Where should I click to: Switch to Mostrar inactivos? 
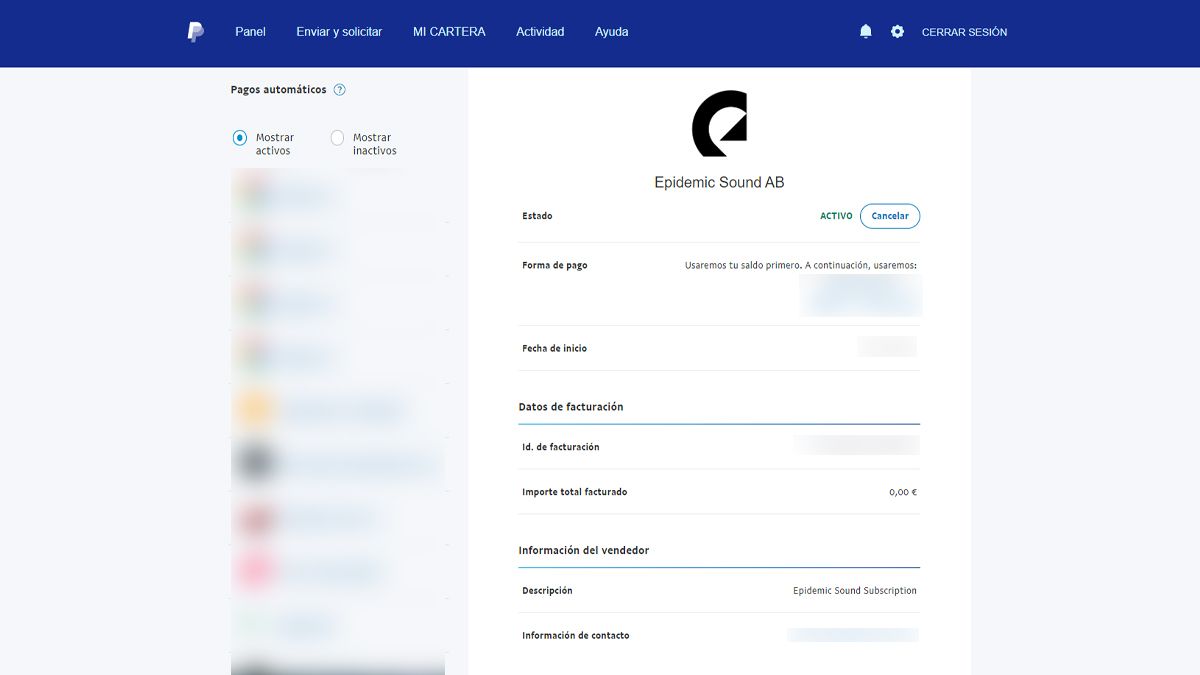click(x=337, y=137)
